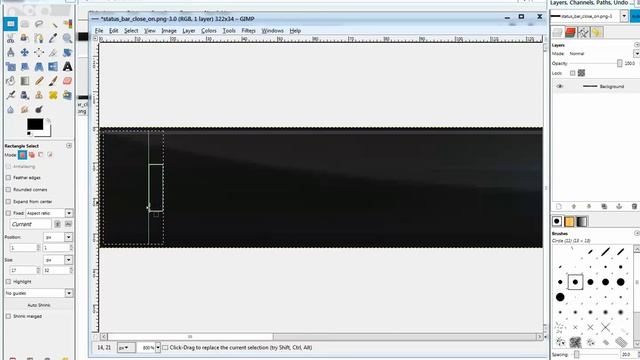Select the Fuzzy Select wand tool
This screenshot has width=640, height=360.
53,24
